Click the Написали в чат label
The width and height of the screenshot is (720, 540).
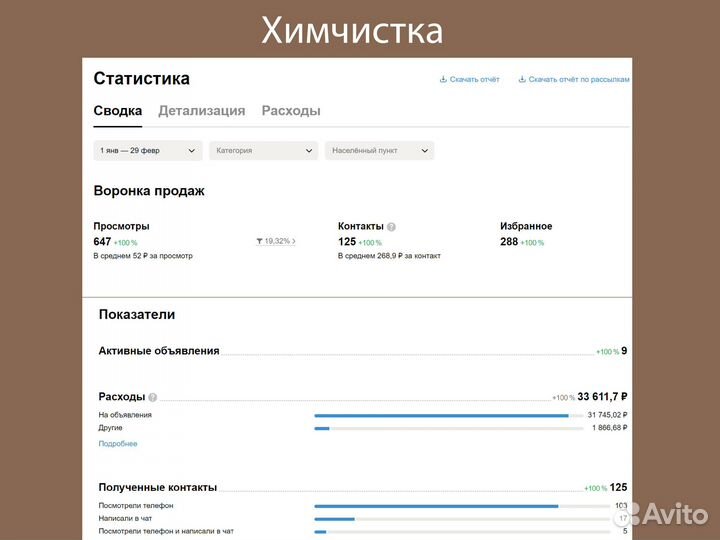point(125,518)
